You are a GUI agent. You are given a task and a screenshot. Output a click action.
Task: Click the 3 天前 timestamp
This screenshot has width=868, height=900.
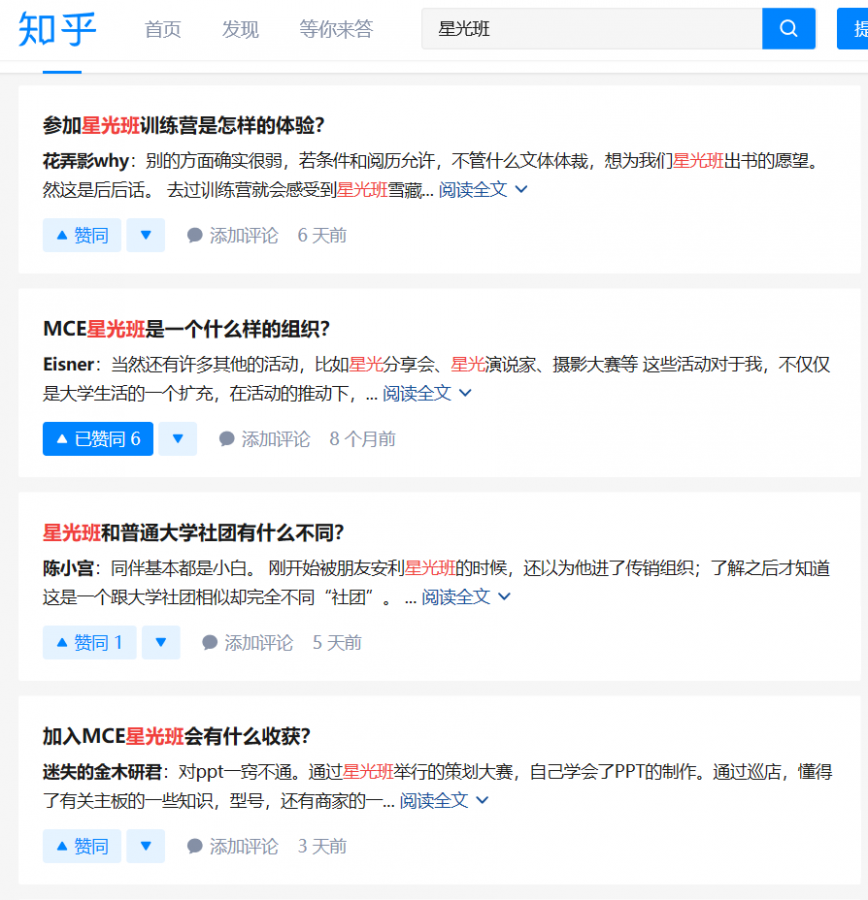point(322,847)
